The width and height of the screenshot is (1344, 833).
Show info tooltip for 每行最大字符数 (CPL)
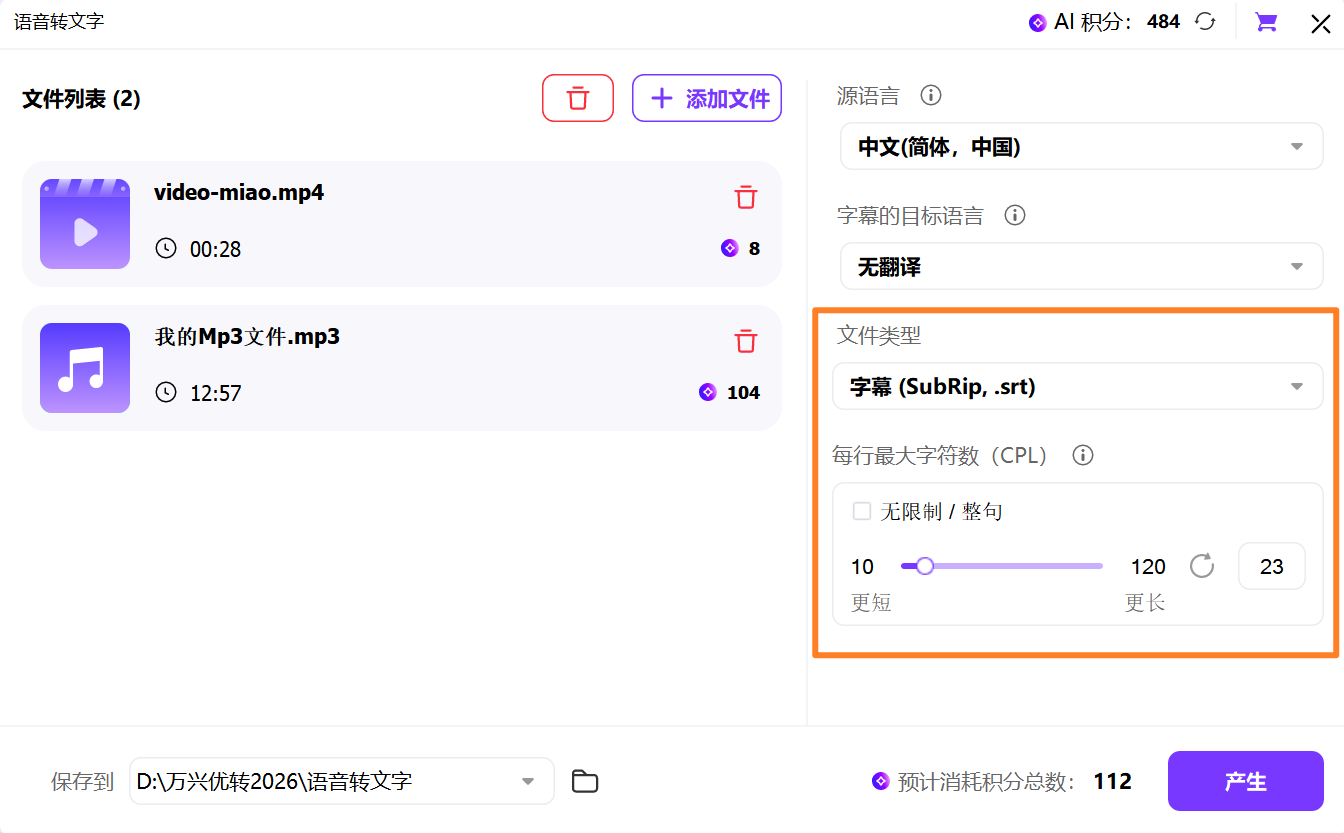1082,455
